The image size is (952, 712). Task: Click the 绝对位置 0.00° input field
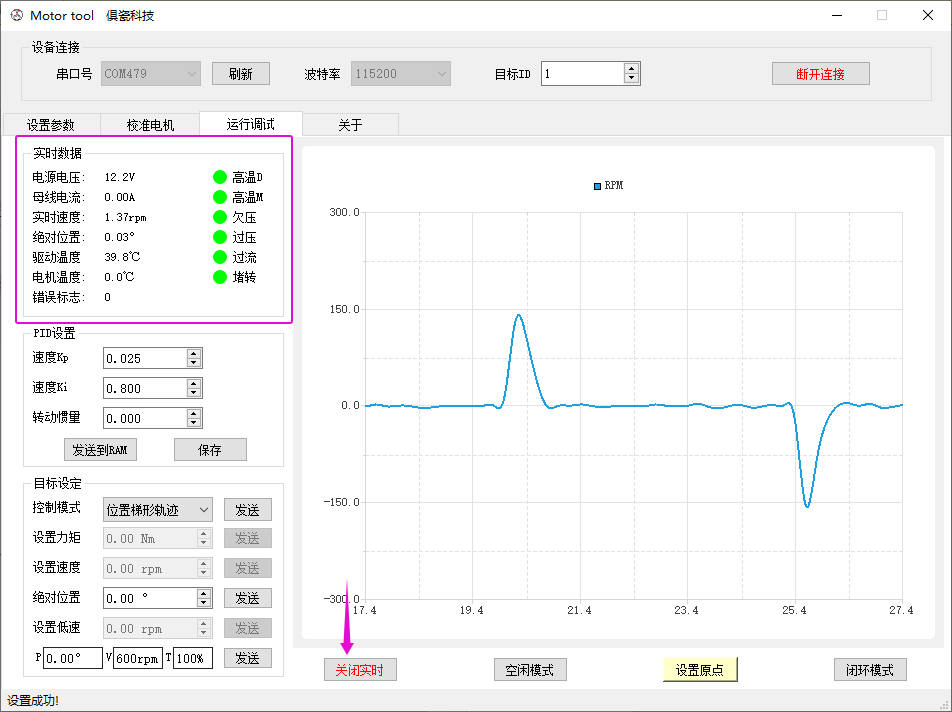(150, 598)
